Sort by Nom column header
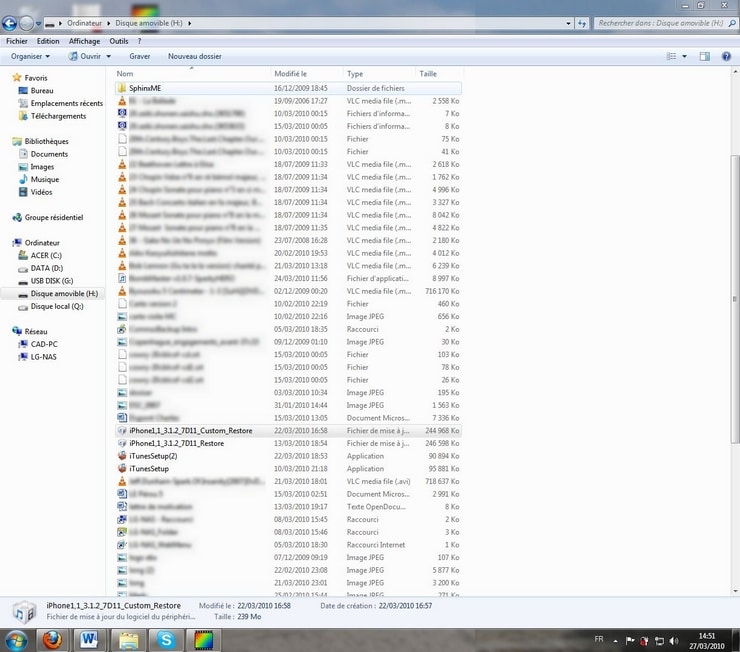This screenshot has width=740, height=652. point(193,74)
